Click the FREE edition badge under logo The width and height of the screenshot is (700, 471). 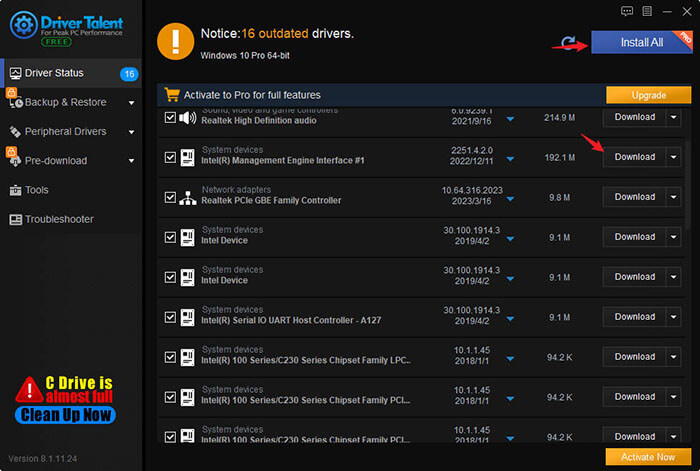coord(56,42)
